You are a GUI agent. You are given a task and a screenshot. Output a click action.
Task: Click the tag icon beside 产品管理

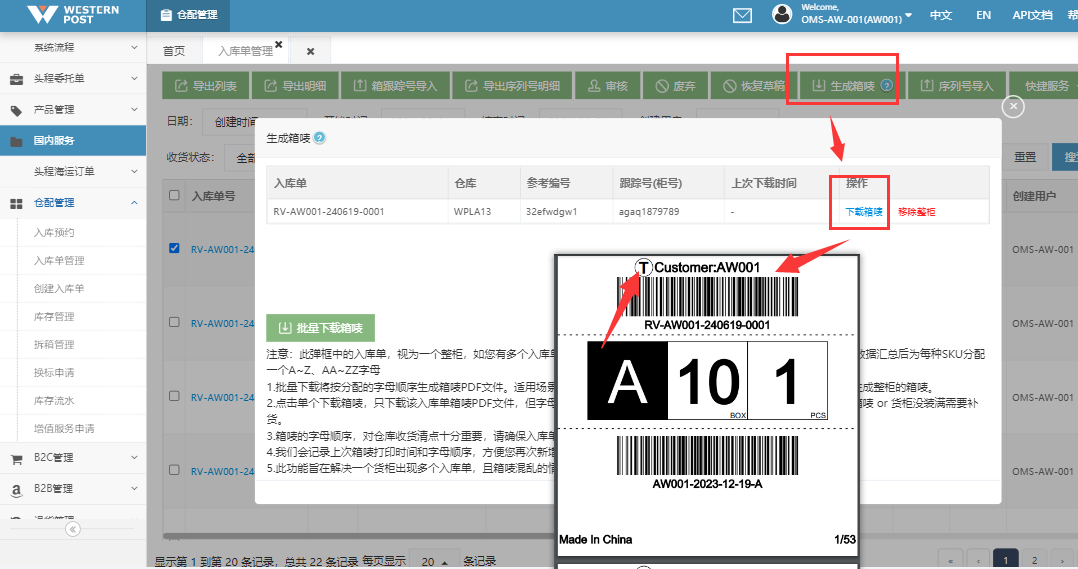[16, 110]
